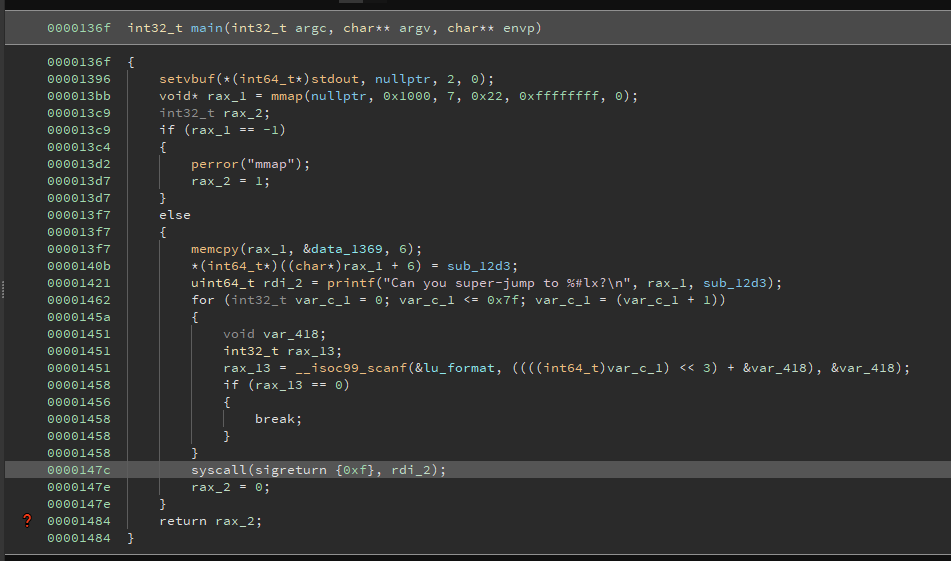Screen dimensions: 951x561
Task: Click the left pane splitter handle
Action: (x=3, y=290)
